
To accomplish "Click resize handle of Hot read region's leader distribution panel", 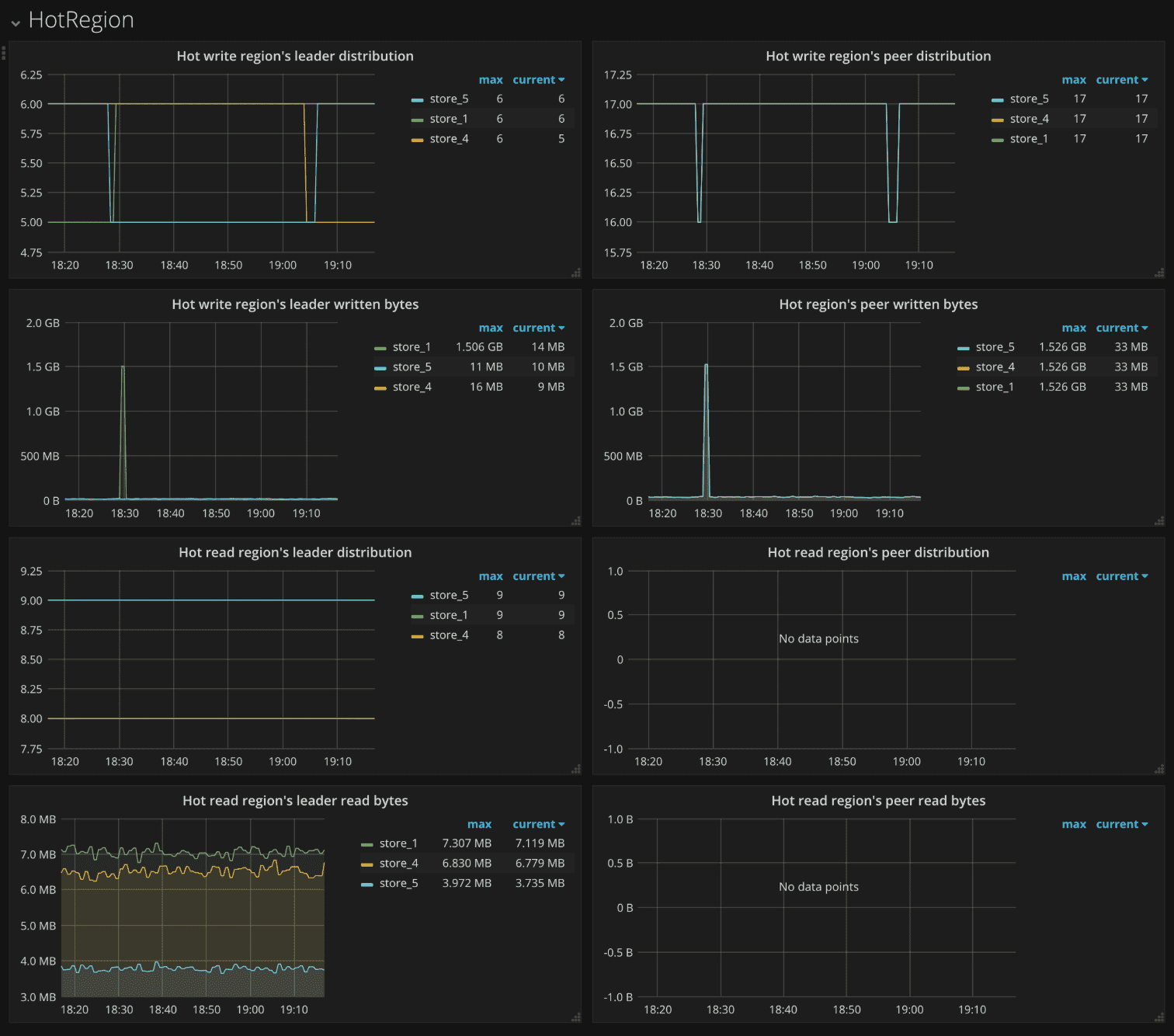I will point(575,769).
